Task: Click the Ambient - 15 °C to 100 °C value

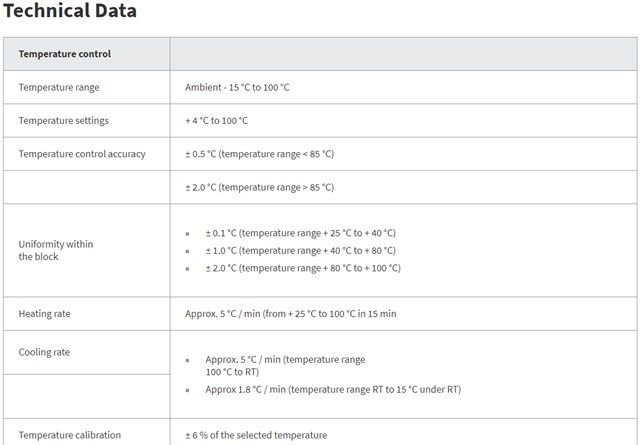Action: [x=237, y=87]
